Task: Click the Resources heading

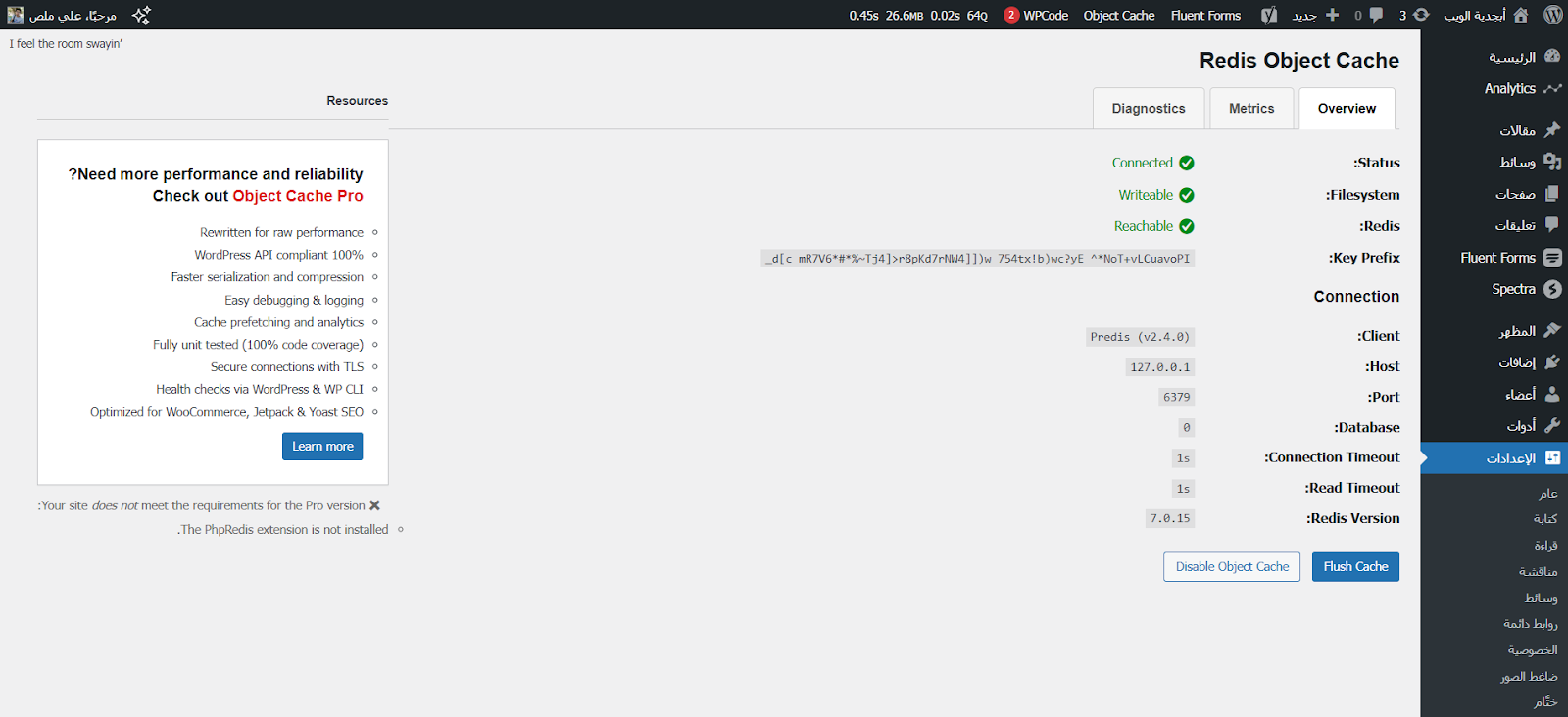Action: coord(358,101)
